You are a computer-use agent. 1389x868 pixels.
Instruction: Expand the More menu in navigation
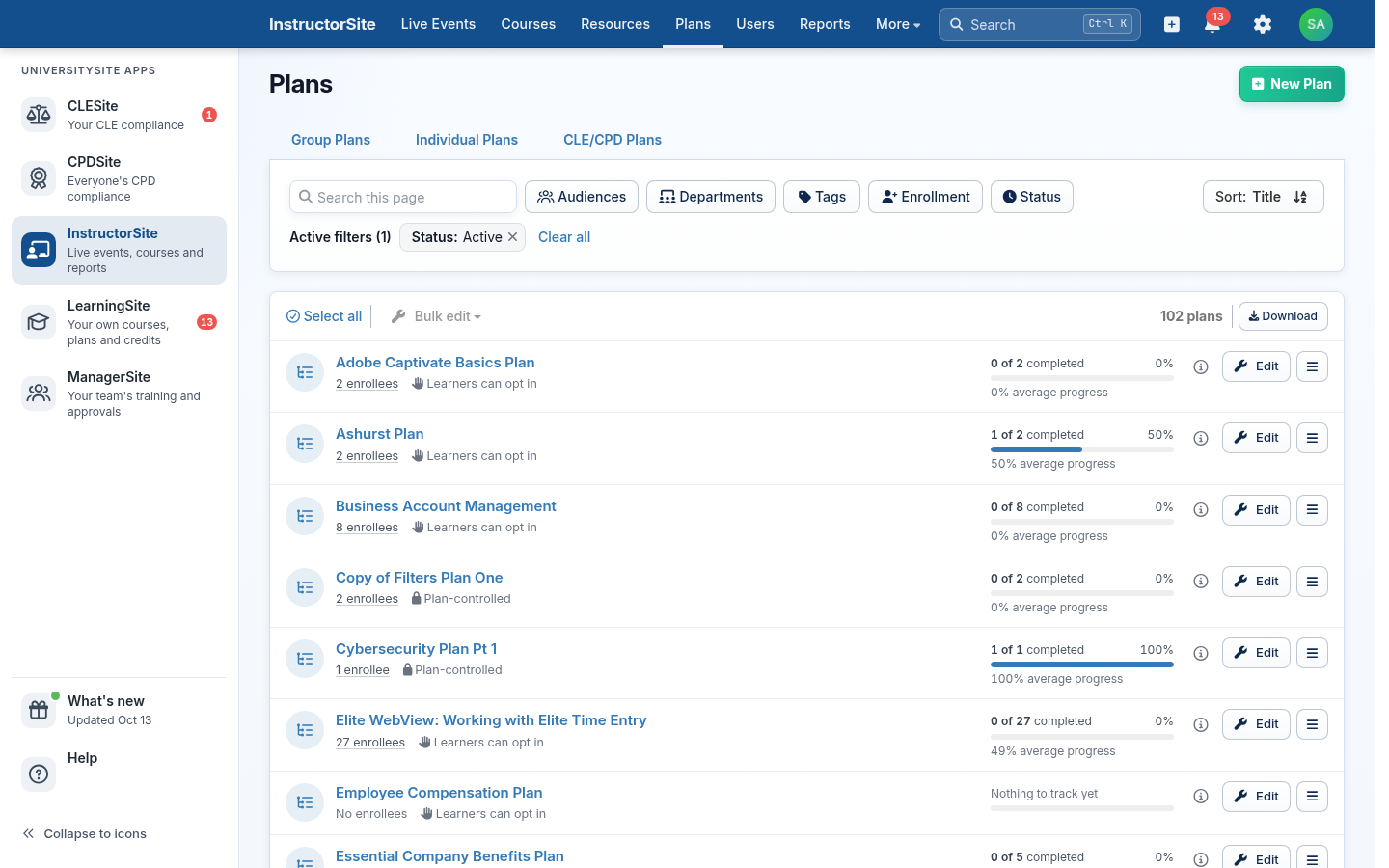point(898,24)
